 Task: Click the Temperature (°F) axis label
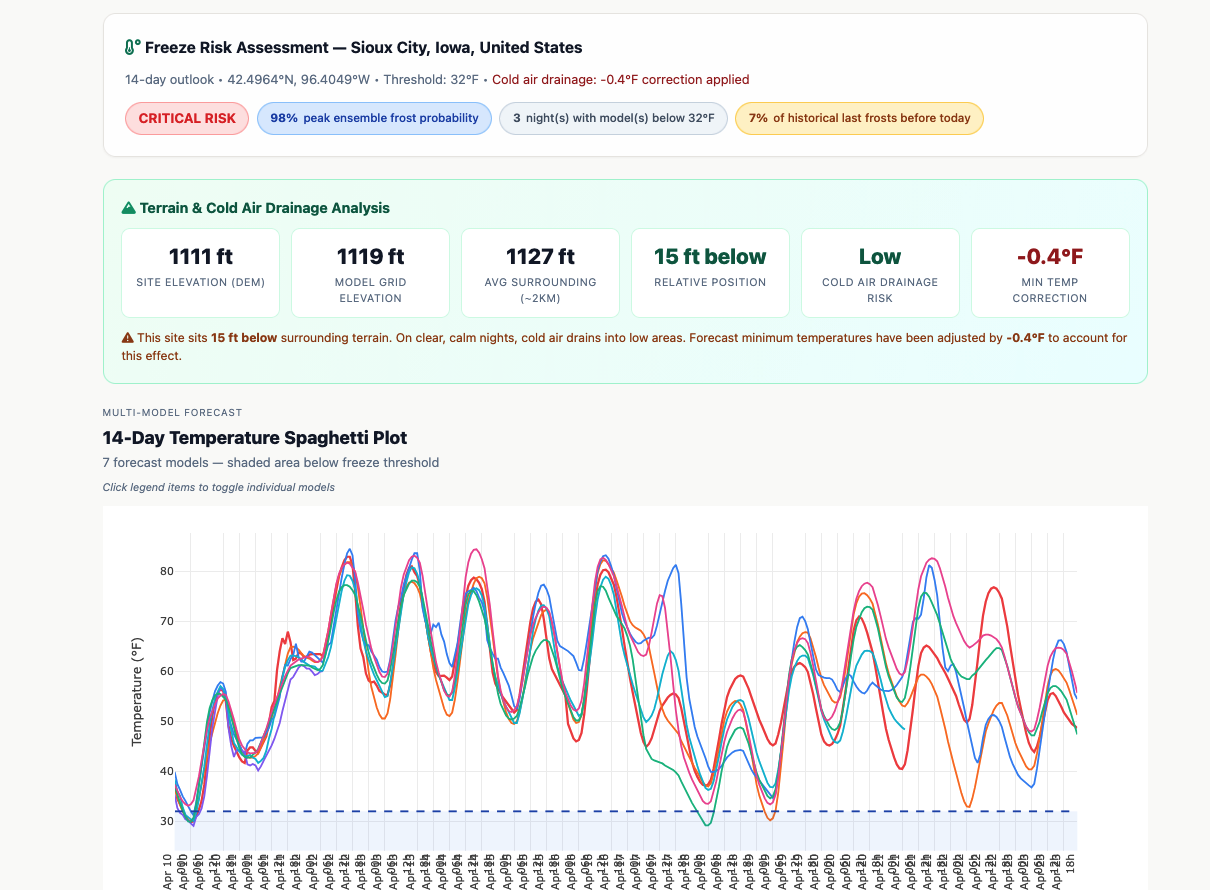(137, 692)
